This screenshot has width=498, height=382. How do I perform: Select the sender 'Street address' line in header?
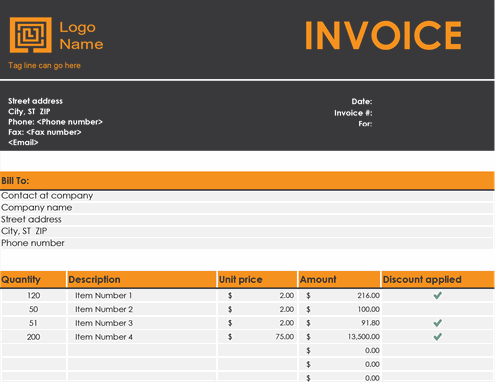(x=35, y=101)
